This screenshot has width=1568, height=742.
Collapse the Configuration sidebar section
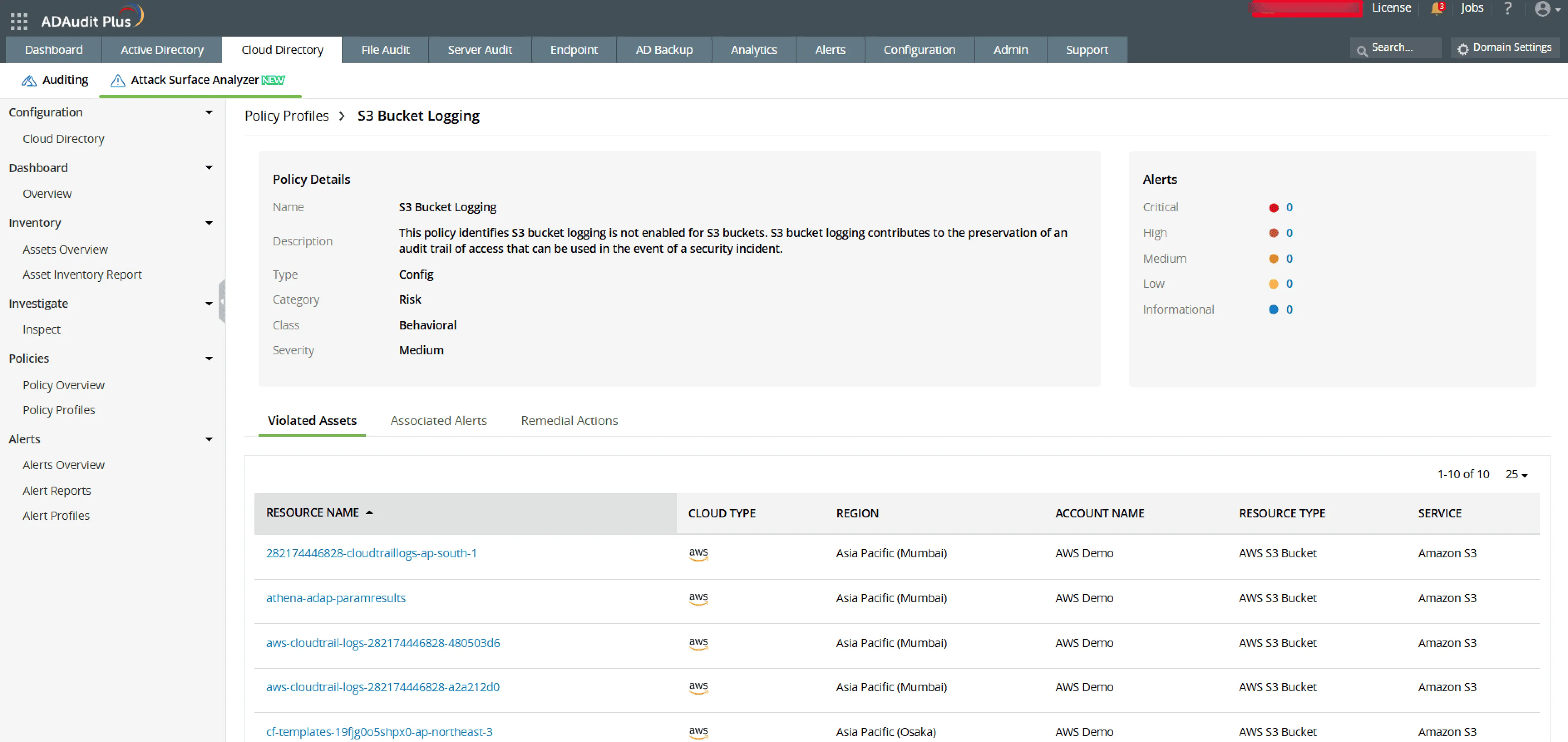pos(209,112)
